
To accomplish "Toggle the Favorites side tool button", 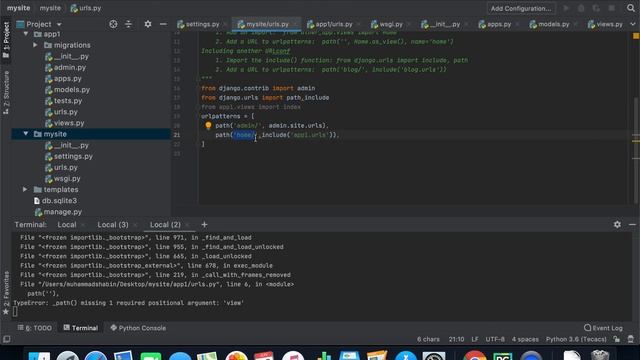I will pyautogui.click(x=6, y=293).
